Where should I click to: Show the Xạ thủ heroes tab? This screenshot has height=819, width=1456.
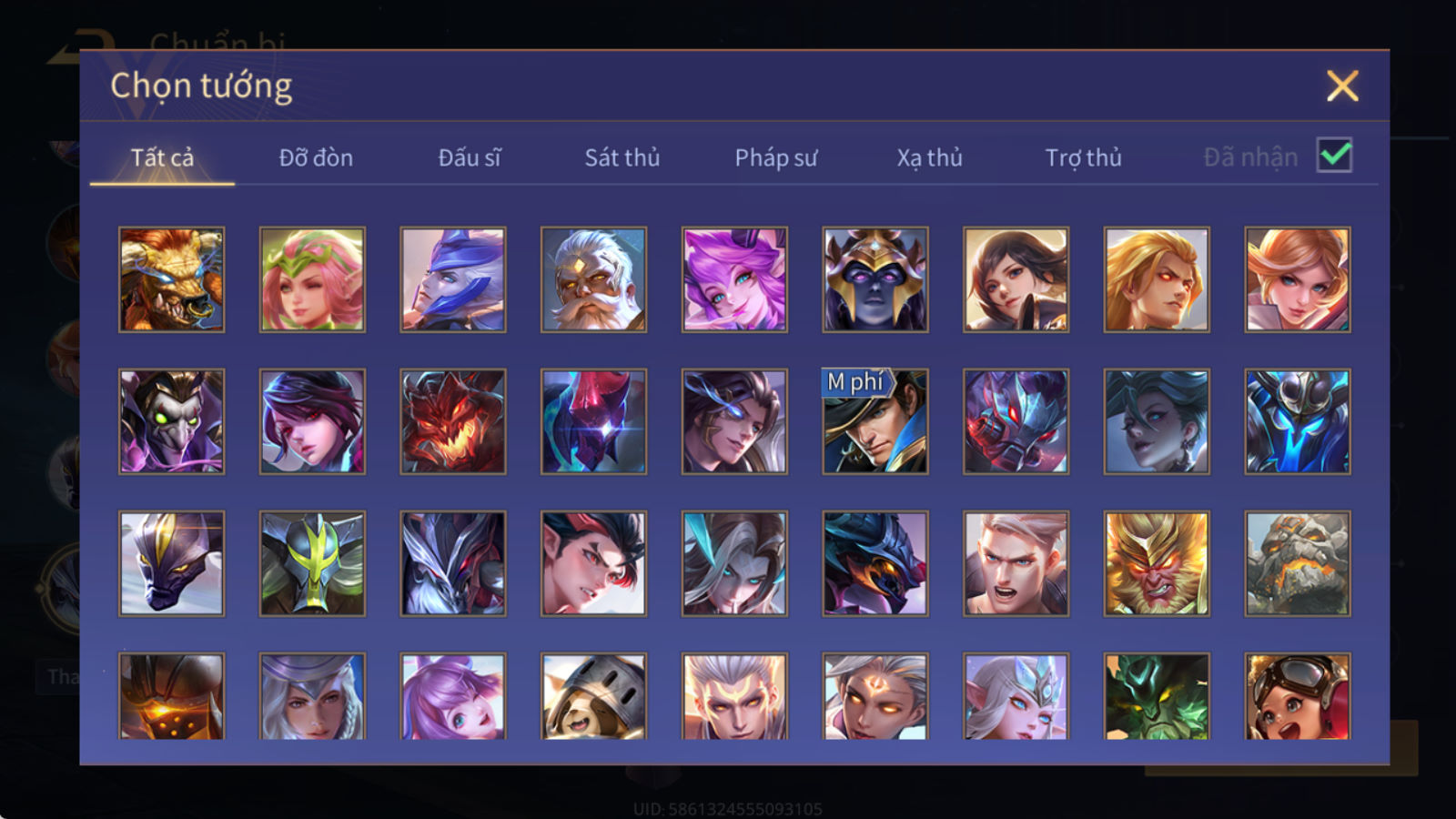click(929, 157)
